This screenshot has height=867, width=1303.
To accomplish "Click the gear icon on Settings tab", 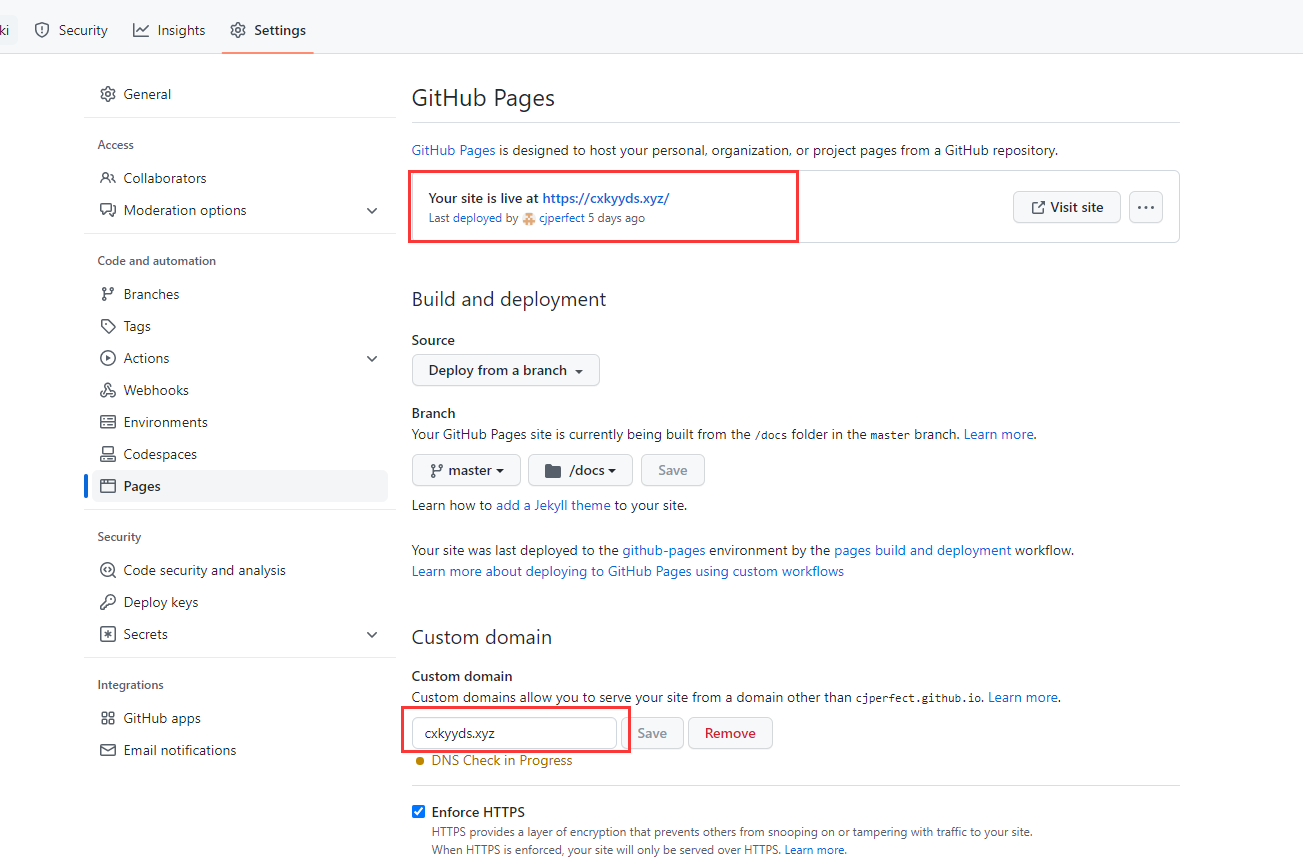I will [238, 30].
